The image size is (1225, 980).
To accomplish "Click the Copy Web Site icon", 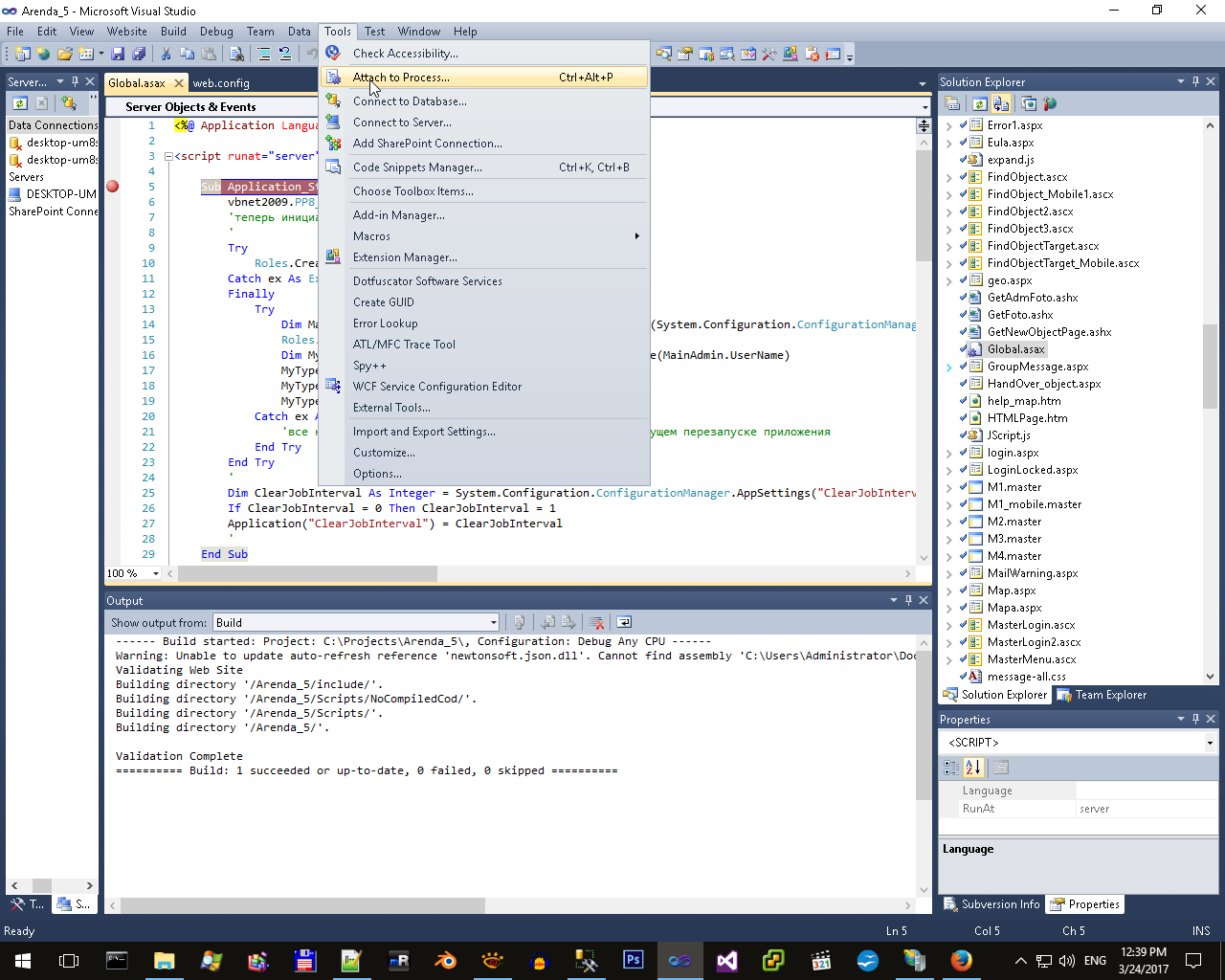I will [x=1029, y=103].
